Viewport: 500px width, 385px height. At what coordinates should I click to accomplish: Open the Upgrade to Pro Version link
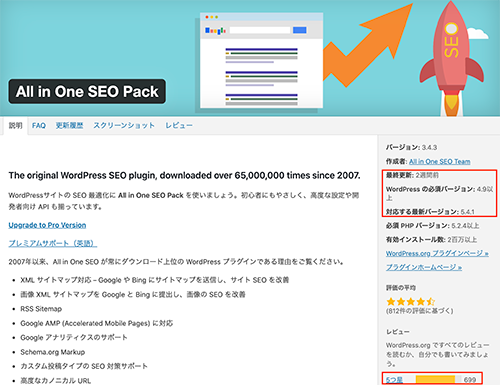(47, 225)
